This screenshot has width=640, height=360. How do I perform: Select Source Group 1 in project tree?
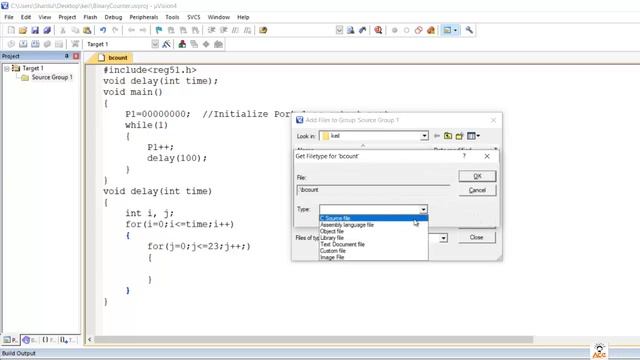pyautogui.click(x=52, y=77)
